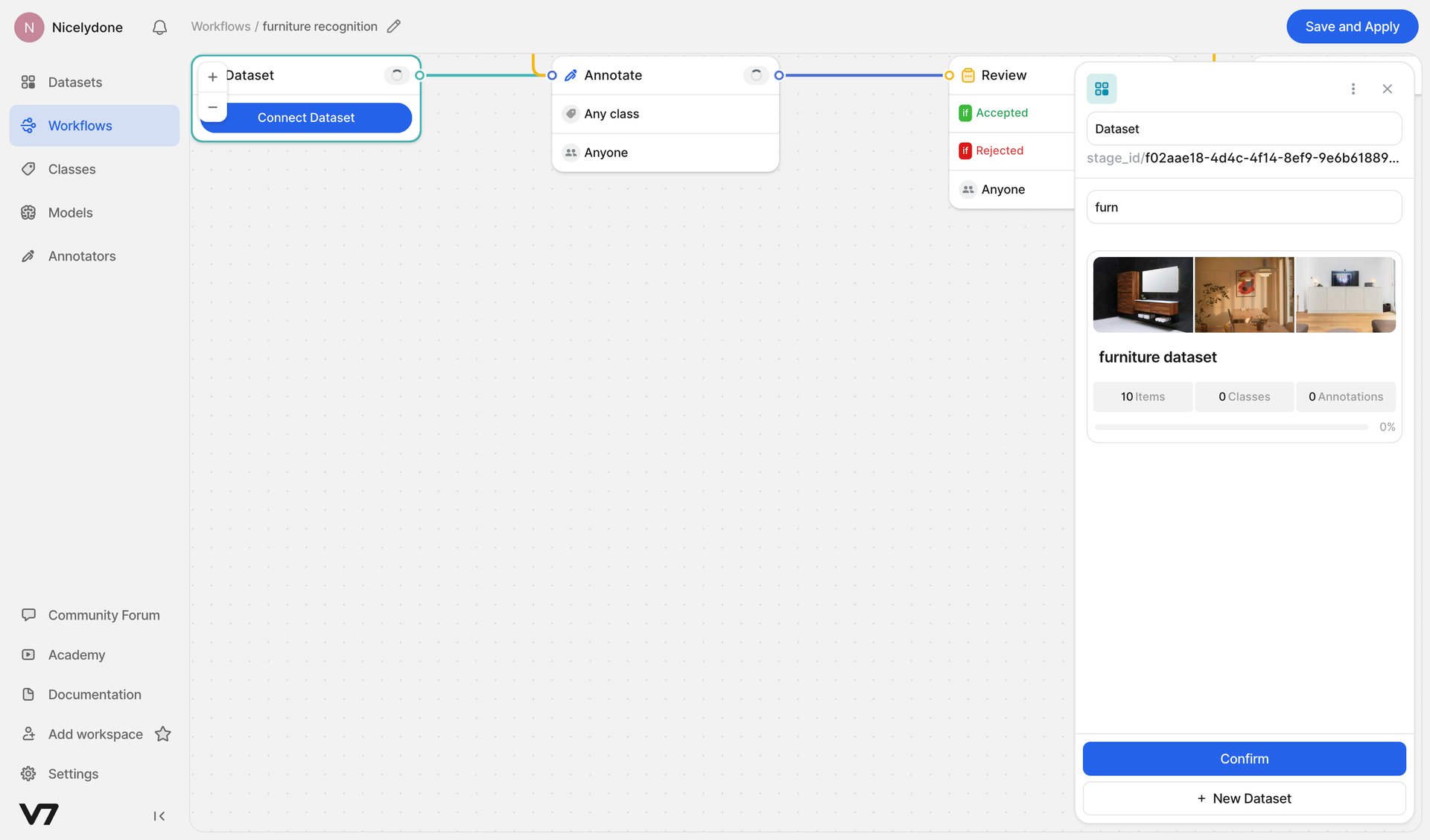Open the three-dot menu in the Dataset panel

[1354, 88]
